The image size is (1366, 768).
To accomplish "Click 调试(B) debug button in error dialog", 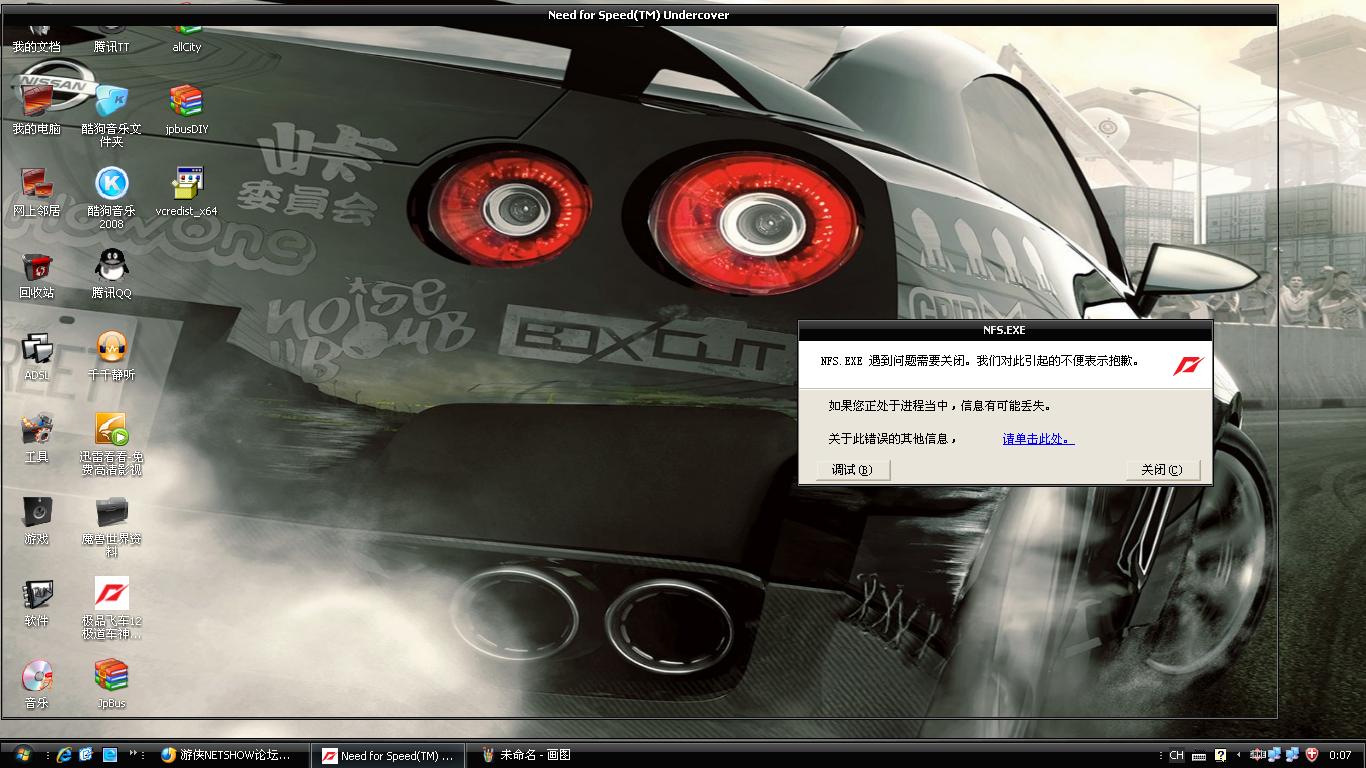I will click(x=852, y=470).
